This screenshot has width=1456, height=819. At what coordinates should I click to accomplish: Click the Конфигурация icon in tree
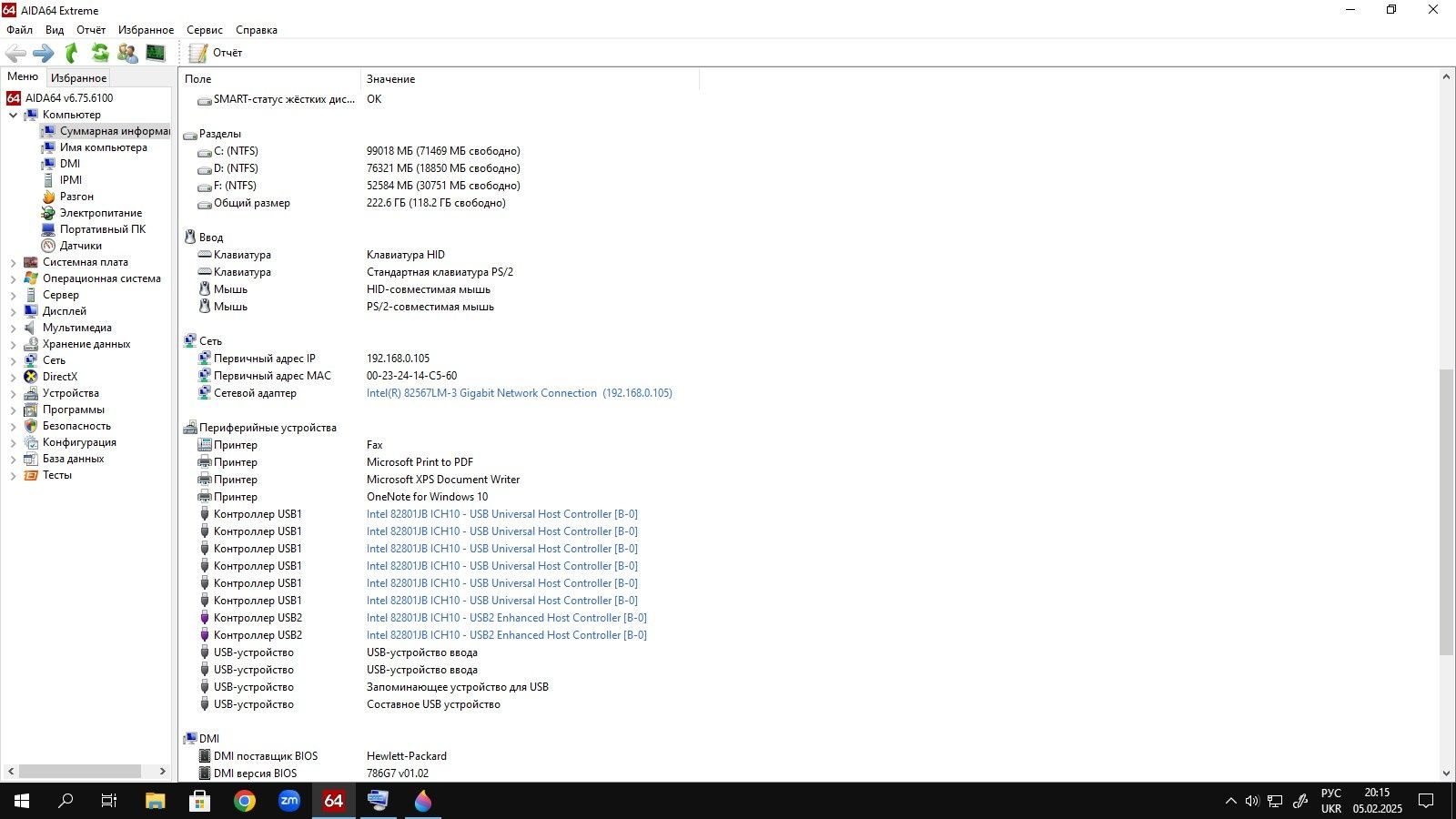pos(31,442)
